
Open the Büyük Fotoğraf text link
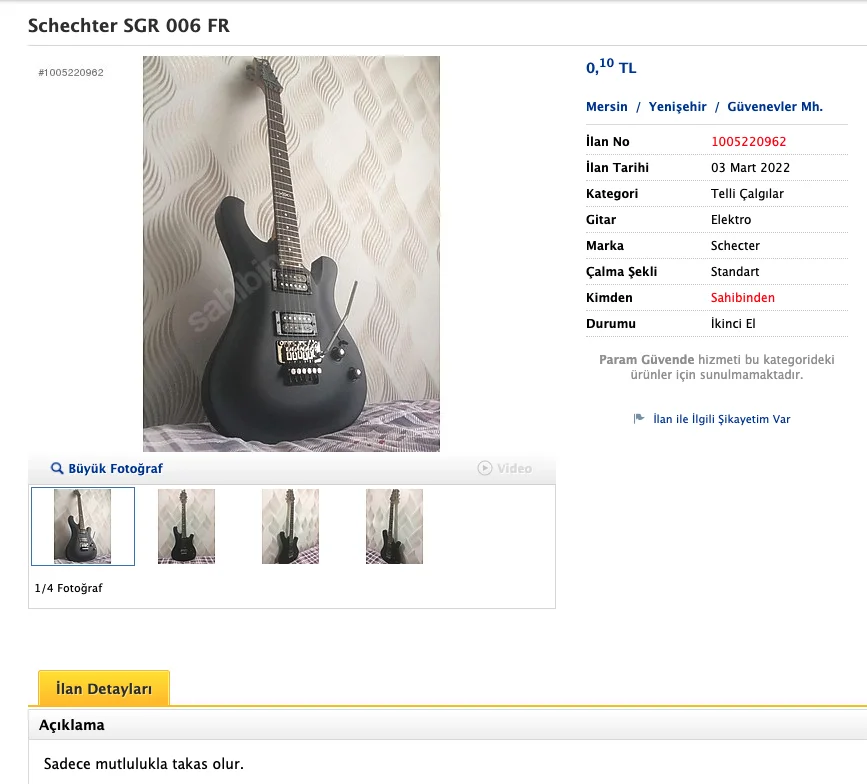[x=115, y=468]
